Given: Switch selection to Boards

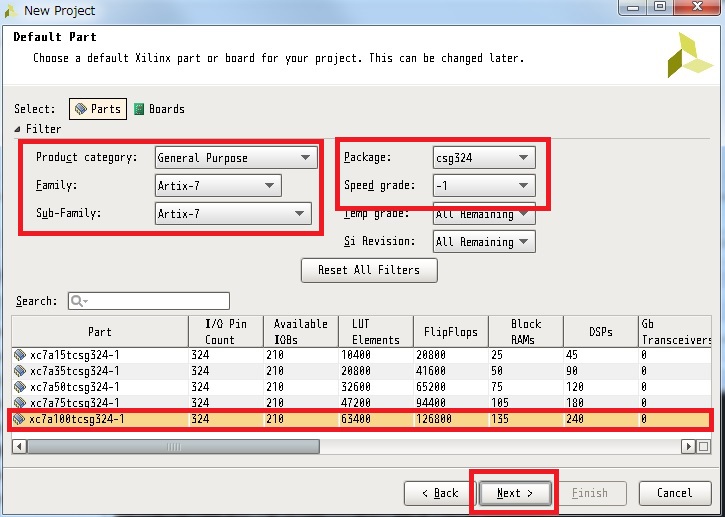Looking at the screenshot, I should tap(159, 109).
